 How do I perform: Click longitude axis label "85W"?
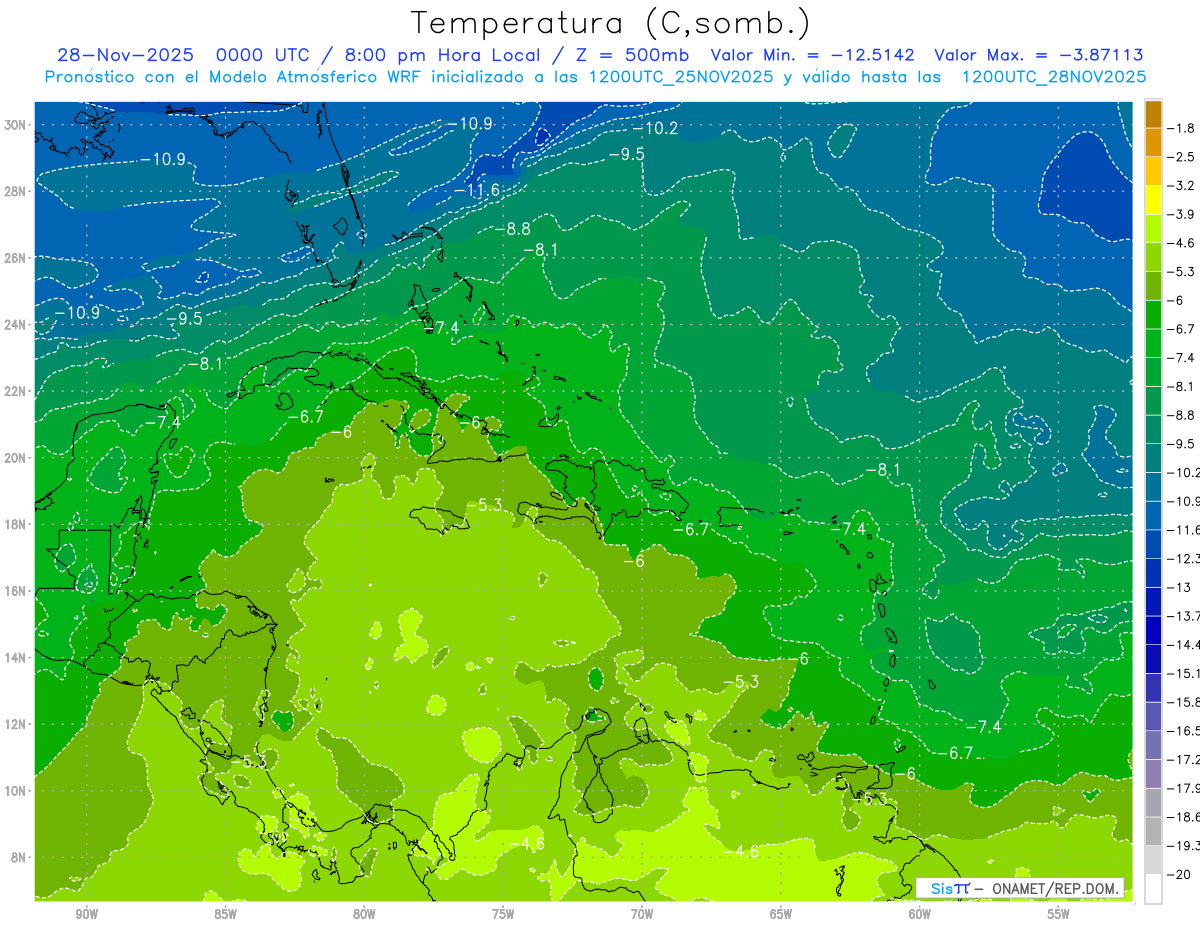click(x=225, y=914)
